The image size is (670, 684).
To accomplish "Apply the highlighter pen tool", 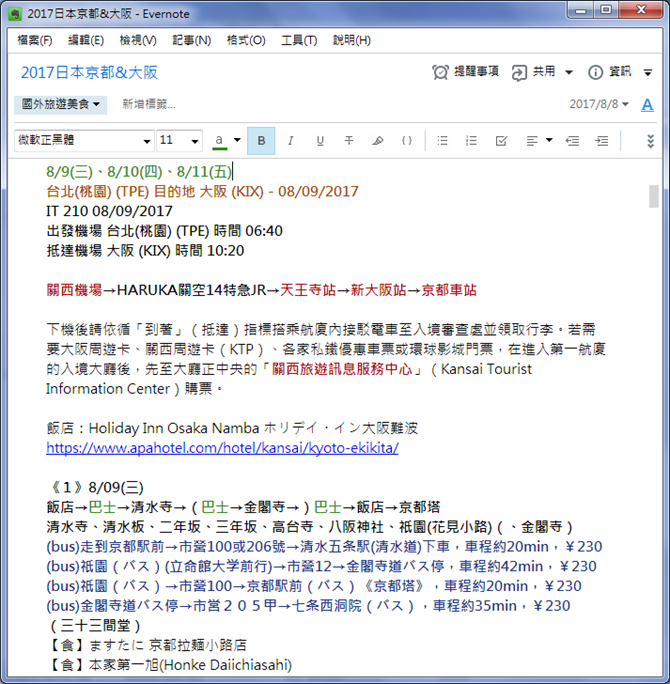I will click(x=378, y=141).
